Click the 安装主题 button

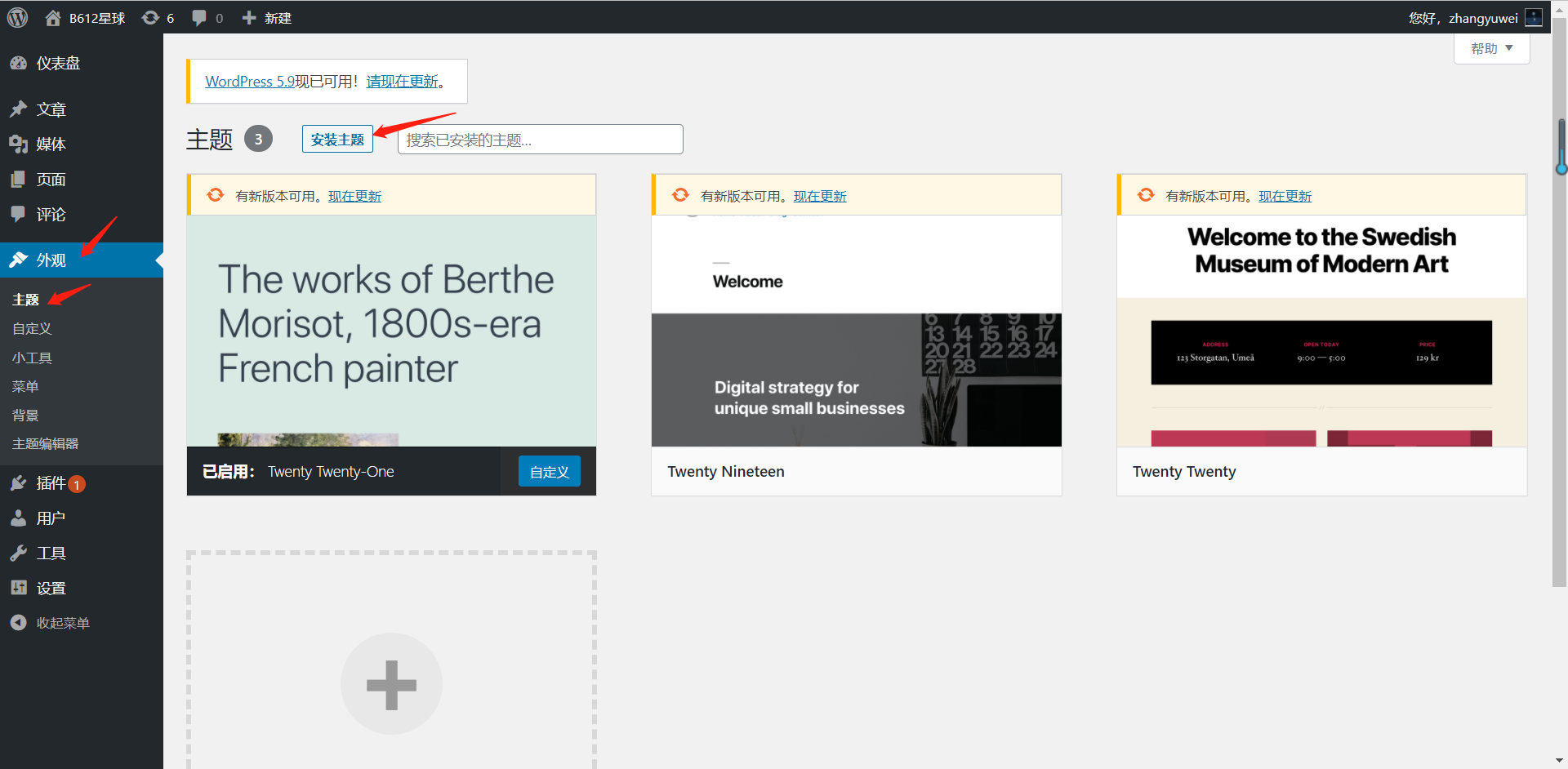(337, 140)
